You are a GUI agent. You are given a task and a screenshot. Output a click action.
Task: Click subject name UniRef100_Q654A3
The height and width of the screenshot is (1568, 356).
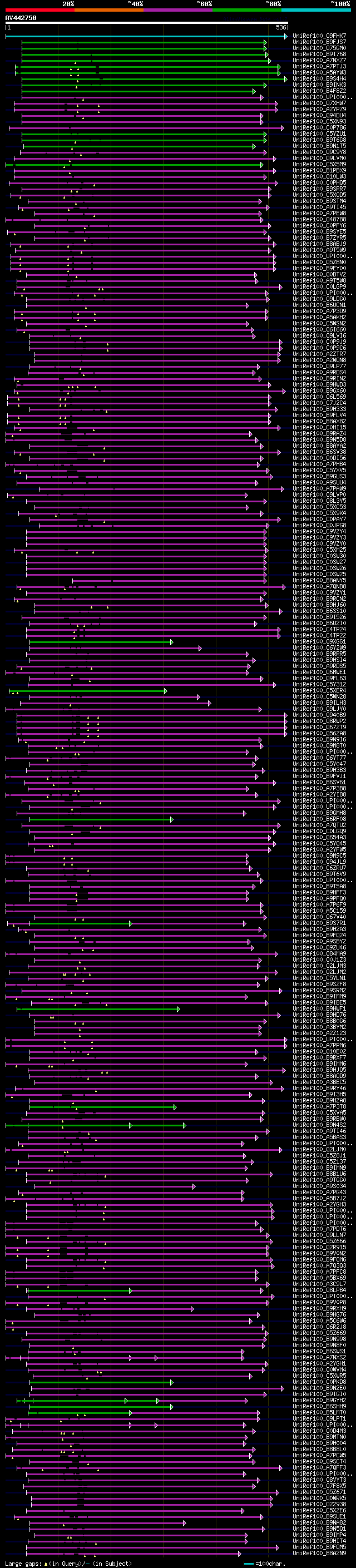(x=319, y=838)
